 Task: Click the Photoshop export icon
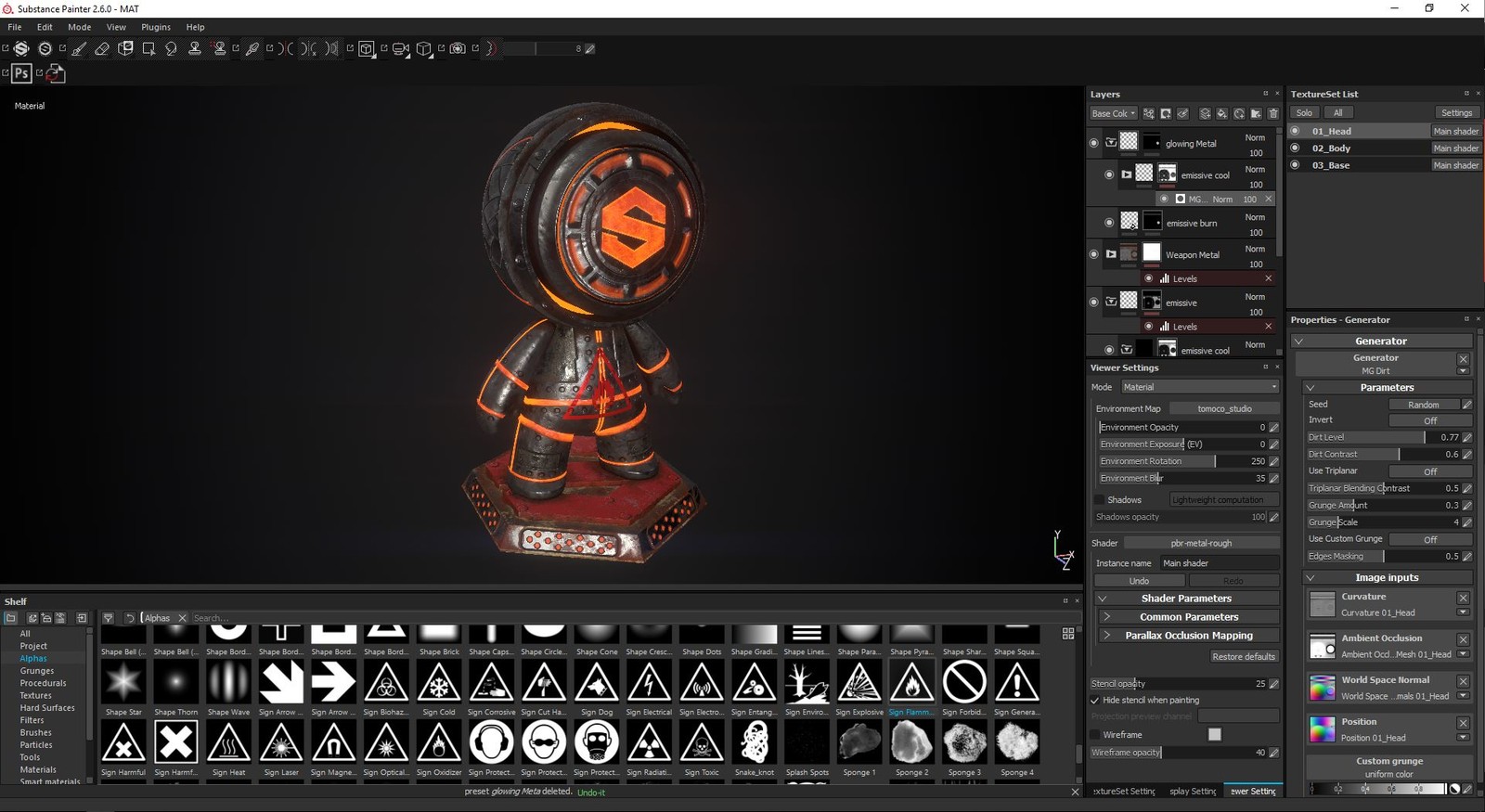[21, 73]
